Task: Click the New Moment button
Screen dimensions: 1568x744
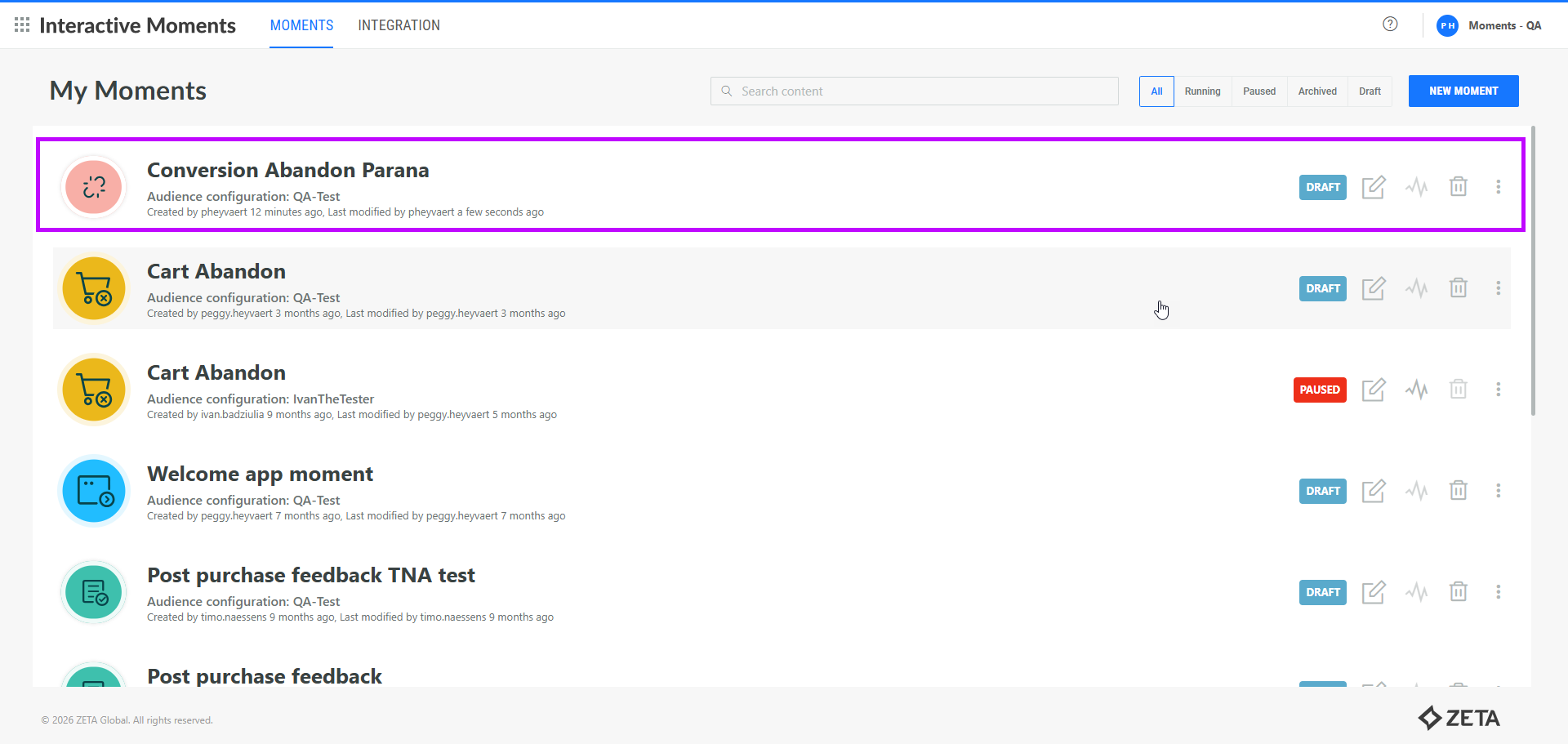Action: pyautogui.click(x=1463, y=91)
